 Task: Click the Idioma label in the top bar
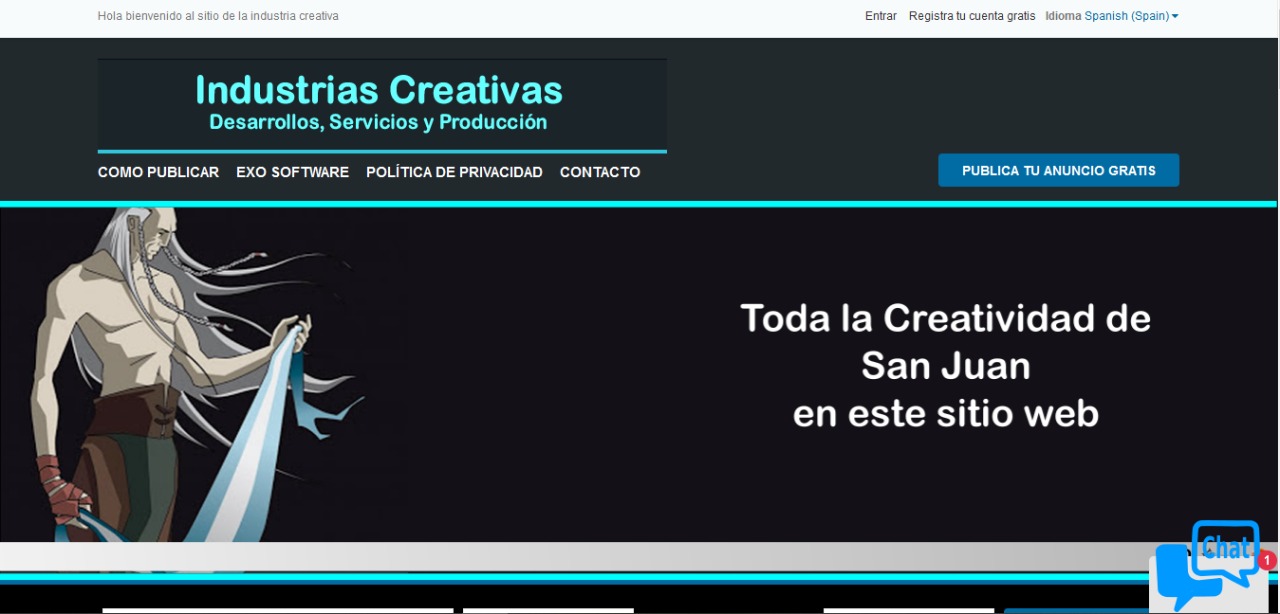pyautogui.click(x=1063, y=16)
